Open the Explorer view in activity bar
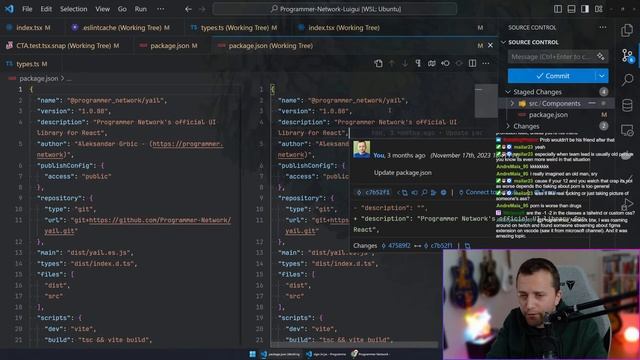The width and height of the screenshot is (640, 360). (627, 30)
